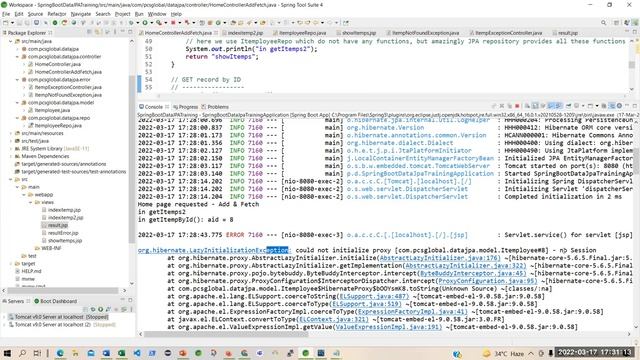The width and height of the screenshot is (640, 360).
Task: Open the Window menu
Action: [x=157, y=14]
